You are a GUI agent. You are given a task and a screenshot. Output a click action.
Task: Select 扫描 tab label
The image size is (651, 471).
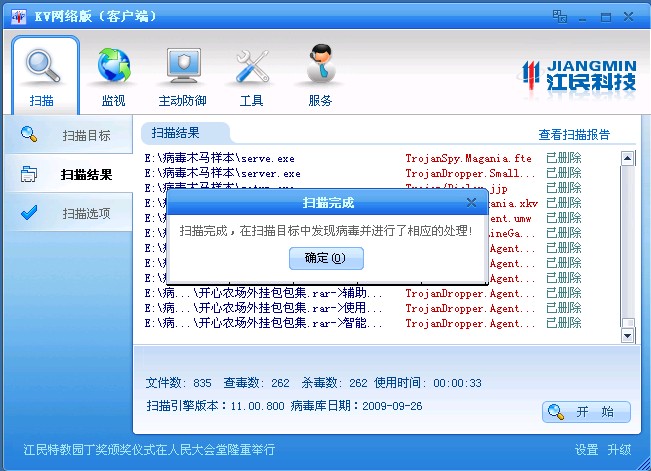pyautogui.click(x=42, y=101)
